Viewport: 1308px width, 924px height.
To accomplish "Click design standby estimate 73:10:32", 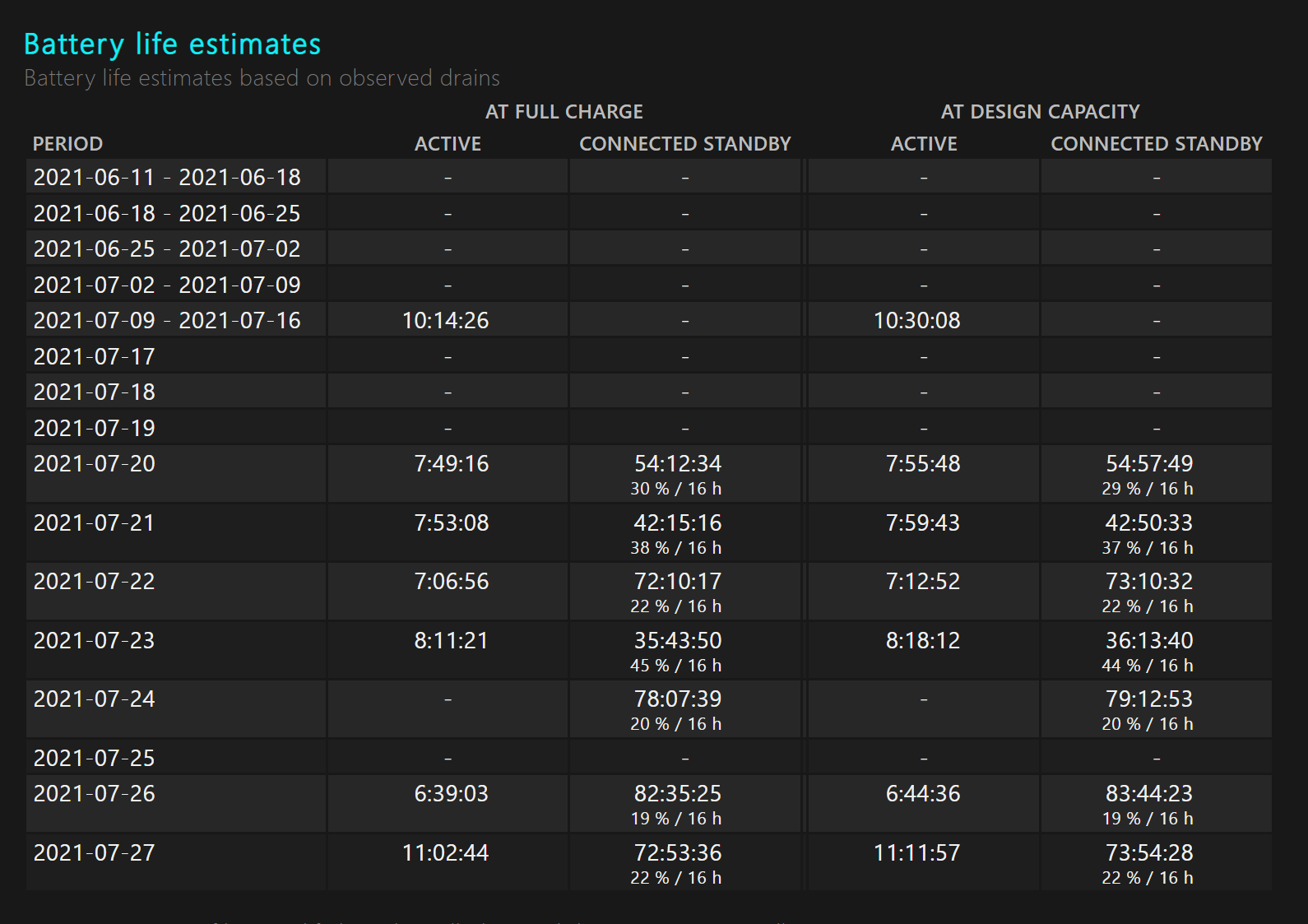I will click(1149, 582).
